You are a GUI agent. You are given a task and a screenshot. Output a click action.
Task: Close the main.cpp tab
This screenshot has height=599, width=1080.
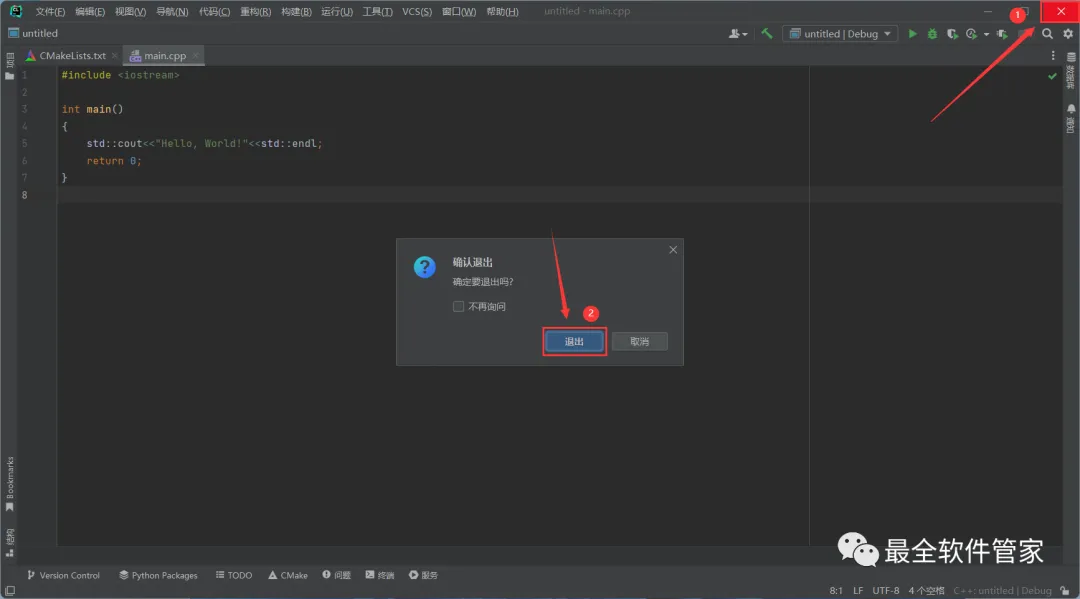point(196,56)
